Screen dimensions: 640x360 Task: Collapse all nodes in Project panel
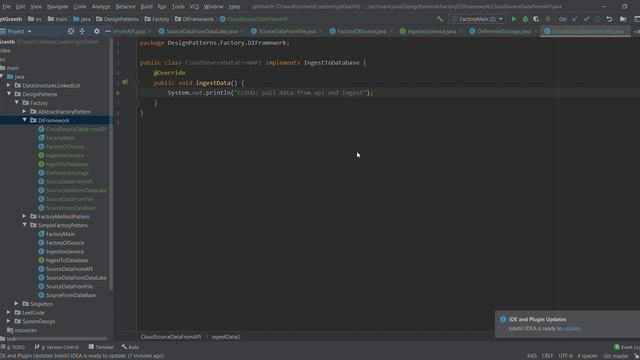(82, 31)
